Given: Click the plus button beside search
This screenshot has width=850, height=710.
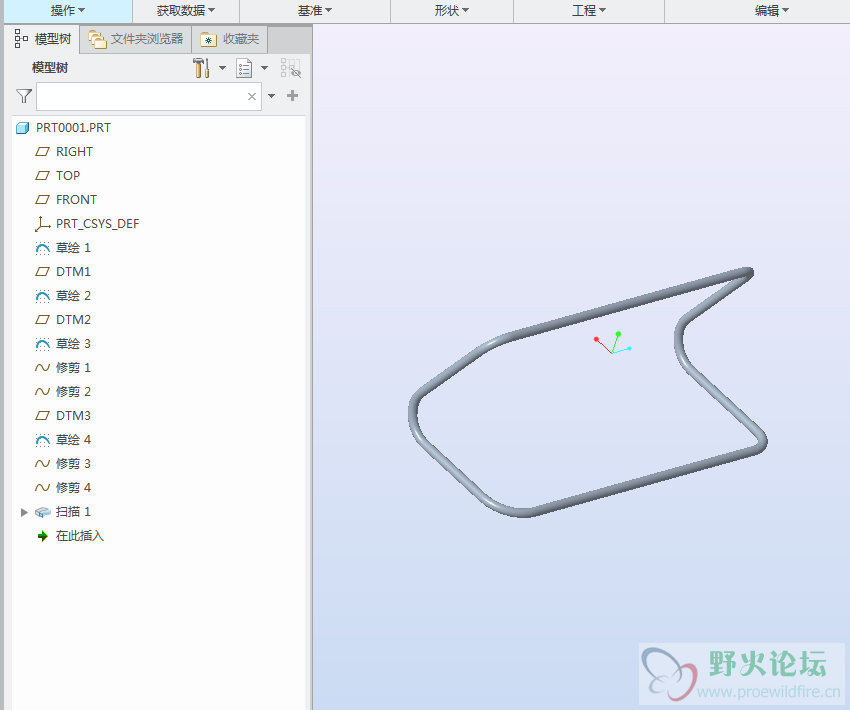Looking at the screenshot, I should click(292, 96).
